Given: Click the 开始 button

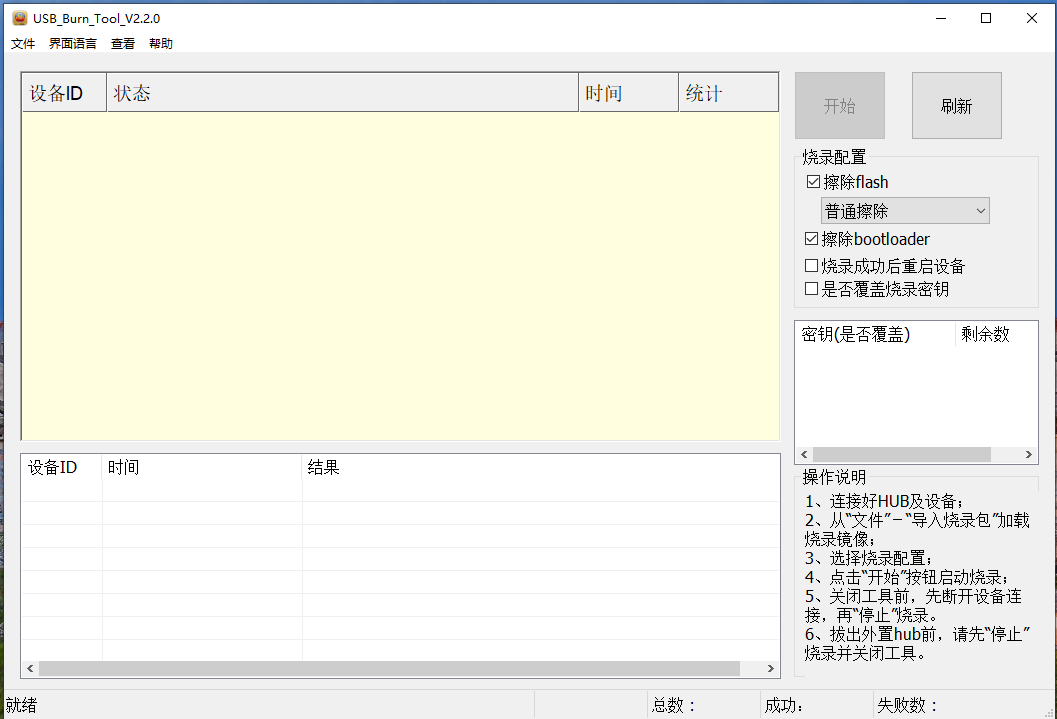Looking at the screenshot, I should (839, 105).
